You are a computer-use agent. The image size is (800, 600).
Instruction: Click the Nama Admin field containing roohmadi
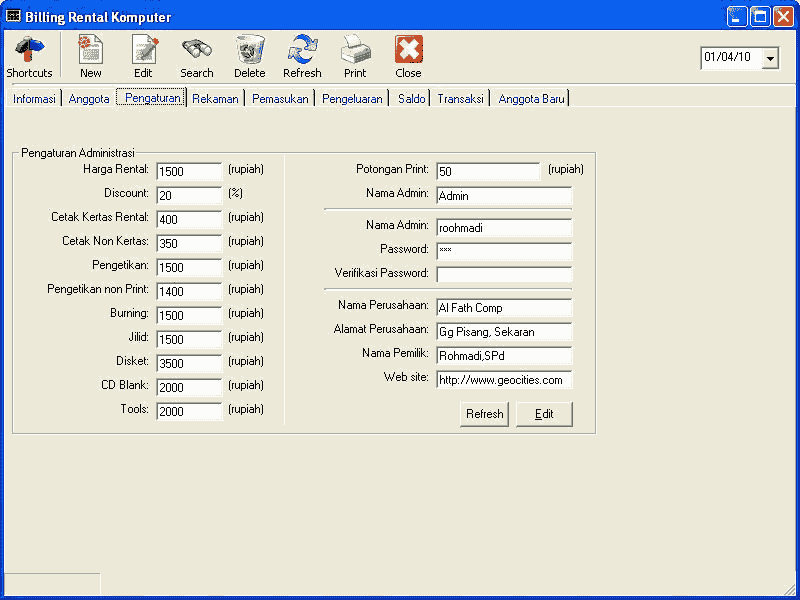(x=504, y=228)
